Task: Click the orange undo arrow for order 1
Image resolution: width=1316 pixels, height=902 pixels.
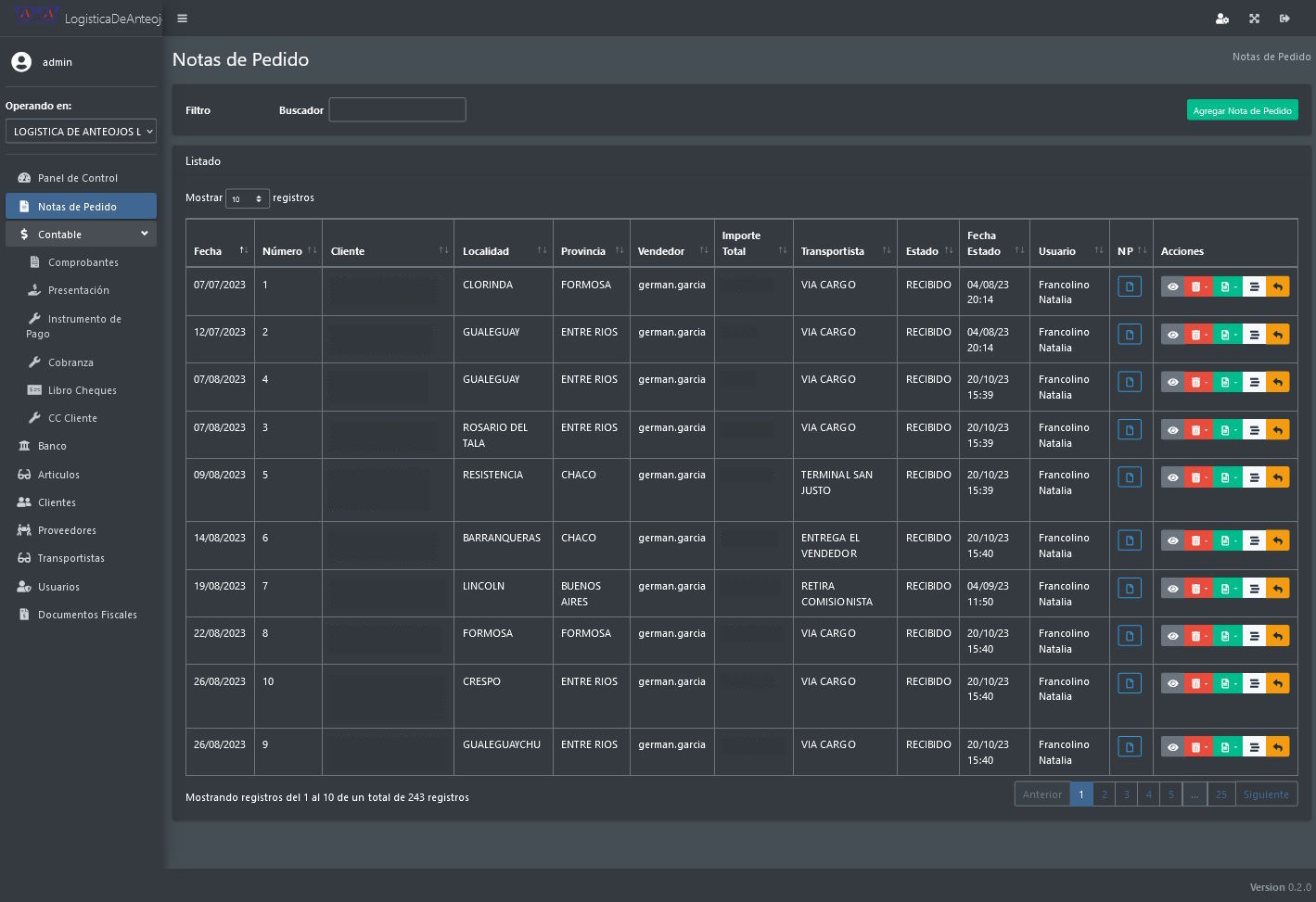Action: (x=1277, y=287)
